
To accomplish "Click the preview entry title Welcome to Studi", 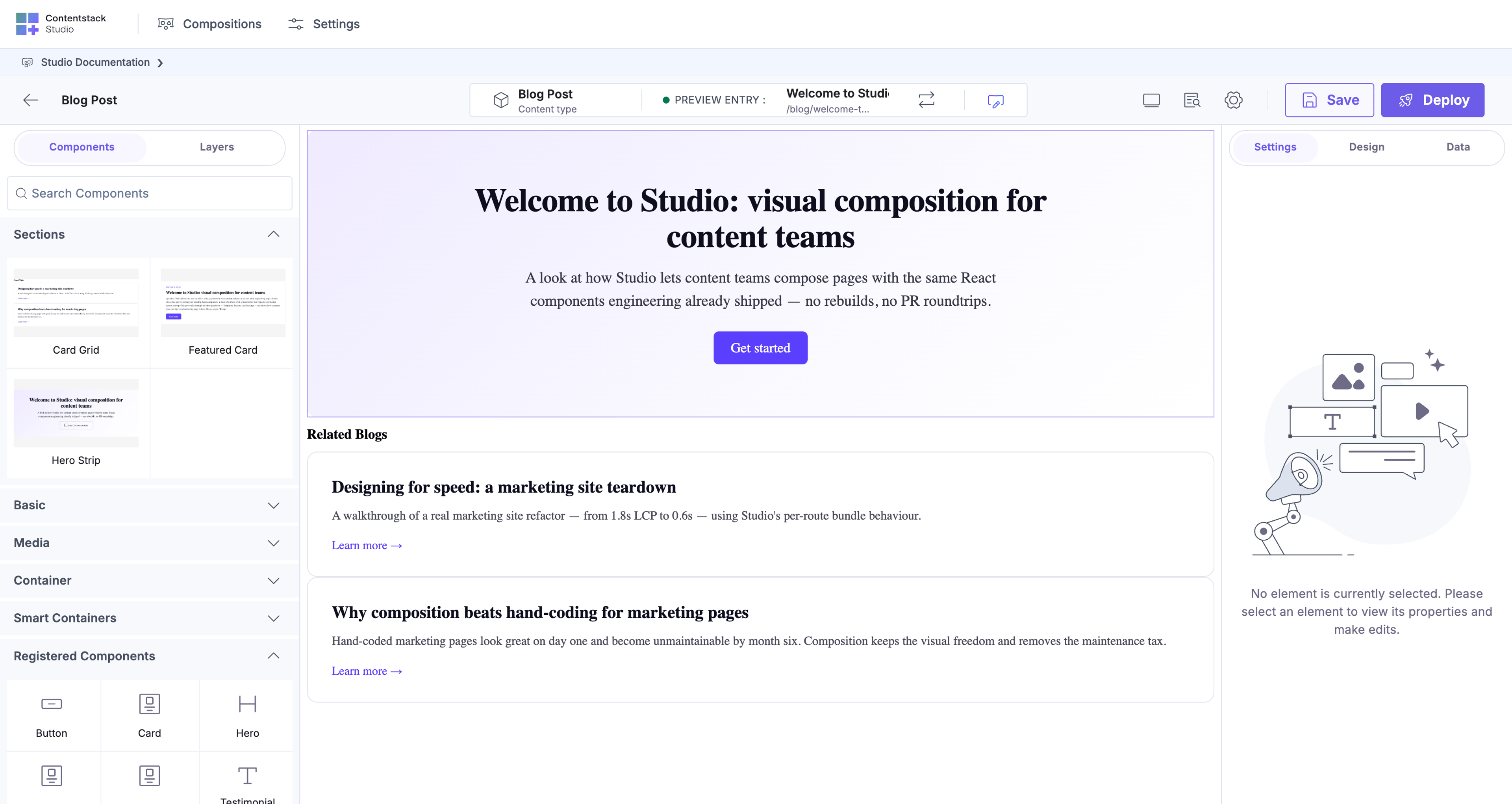I will (838, 93).
